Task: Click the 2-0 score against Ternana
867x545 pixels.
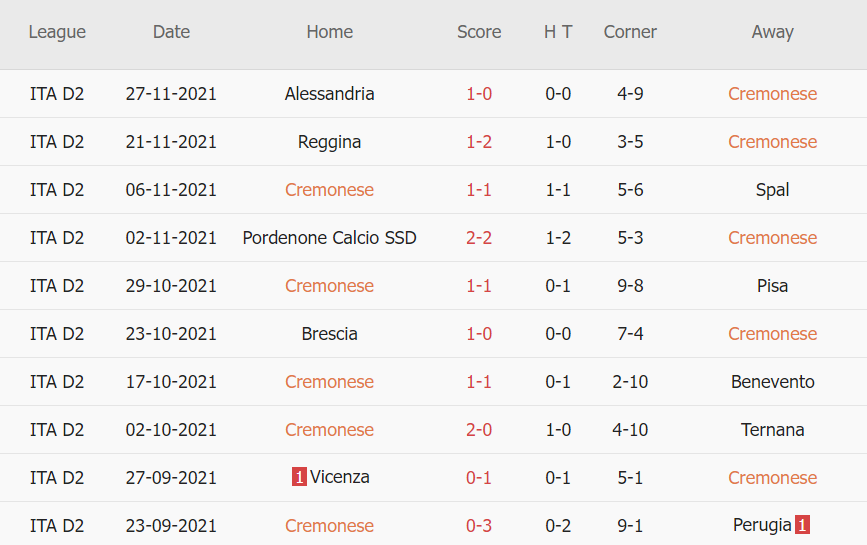Action: tap(479, 430)
